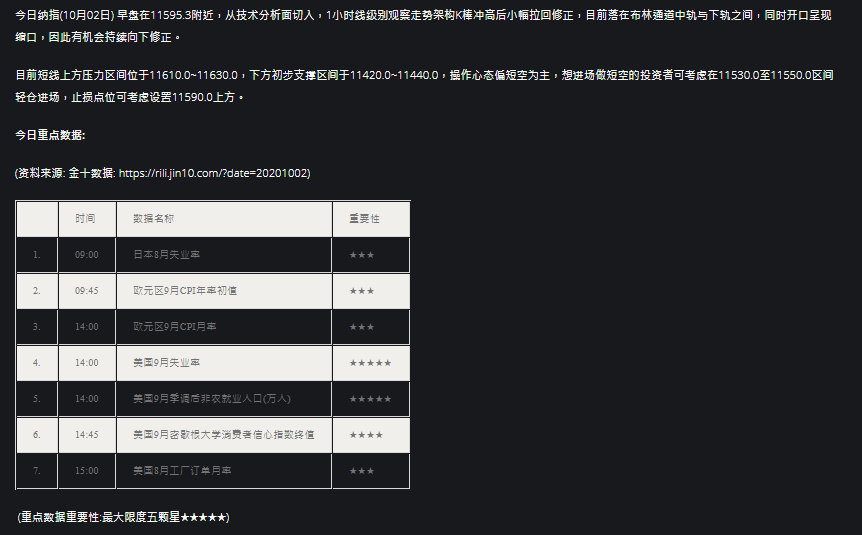This screenshot has height=535, width=862.
Task: Click row number 2. cell
Action: coord(37,291)
